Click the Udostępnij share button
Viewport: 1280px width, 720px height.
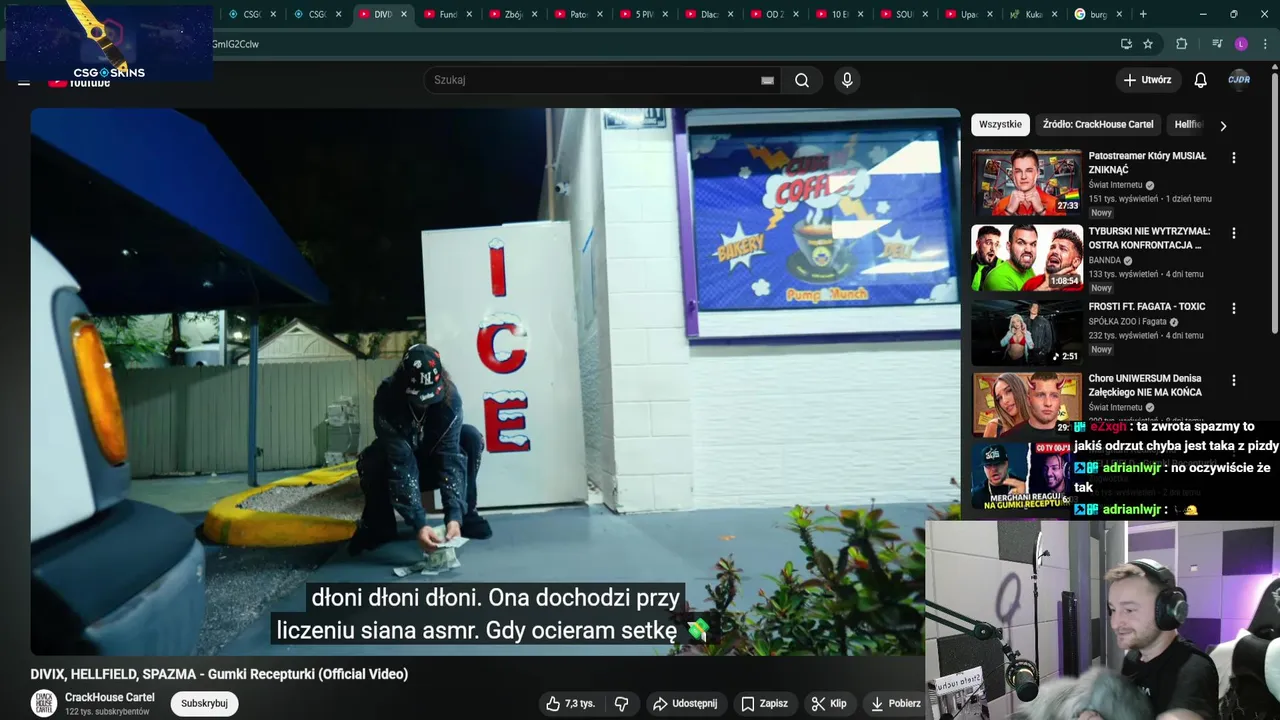pos(685,704)
